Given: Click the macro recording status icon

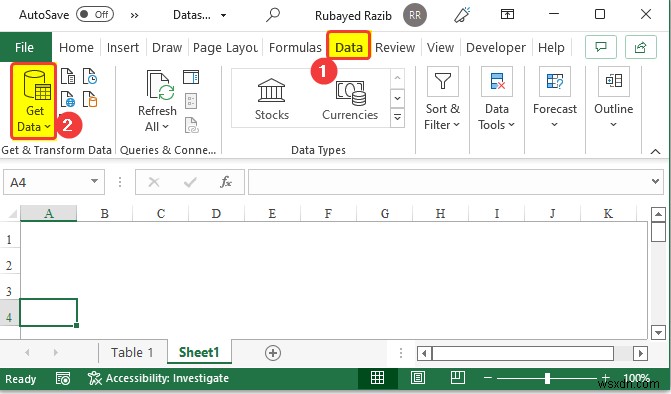Looking at the screenshot, I should point(63,379).
